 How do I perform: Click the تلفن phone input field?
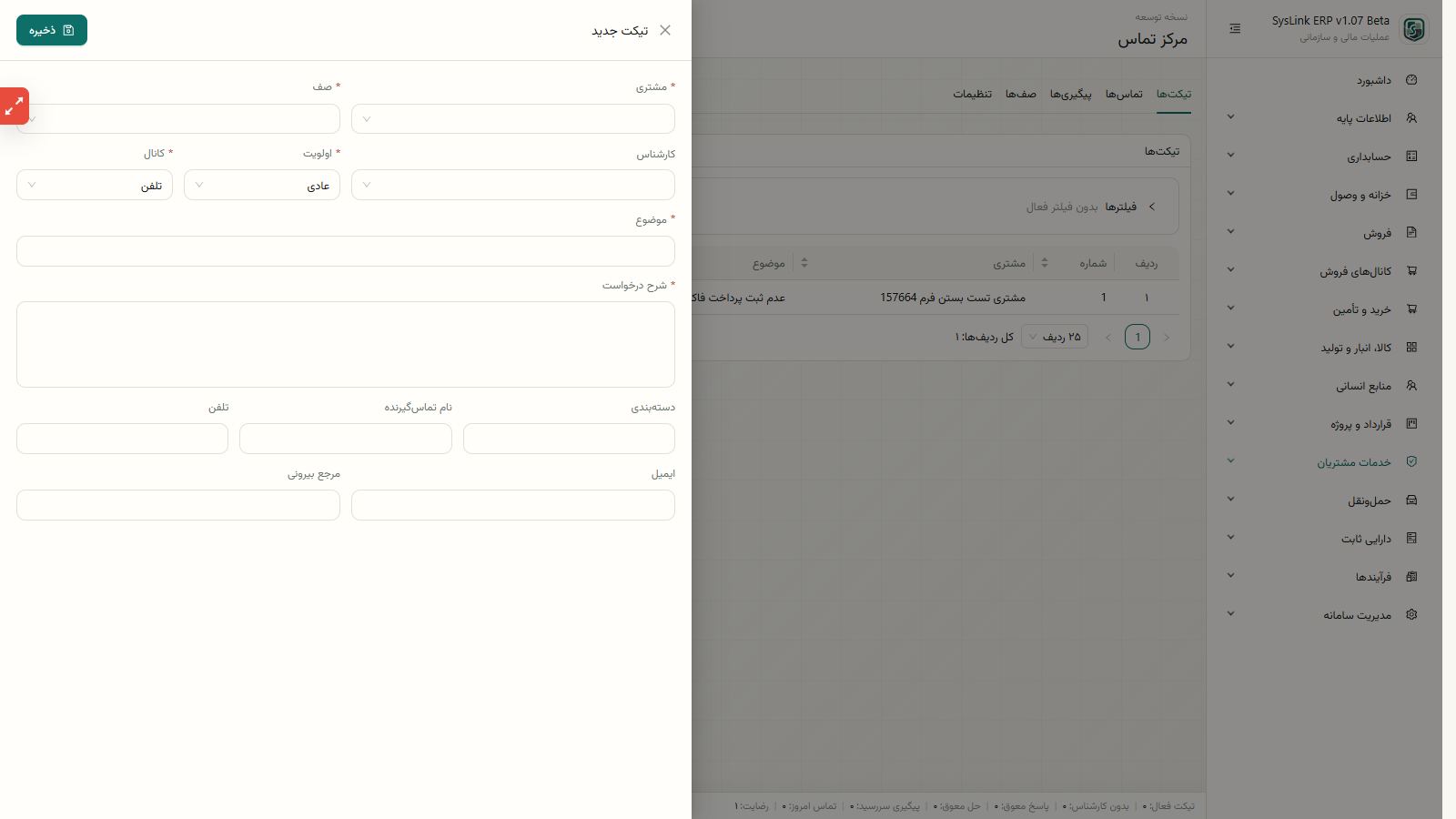tap(122, 439)
